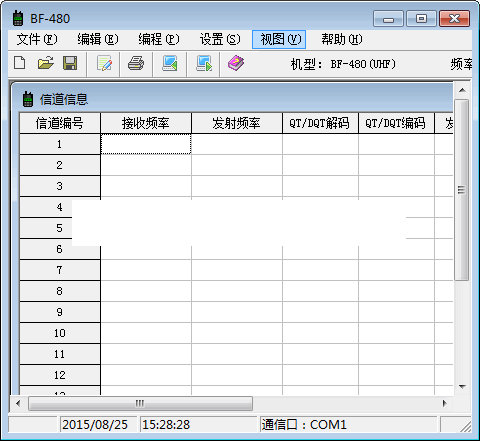This screenshot has width=480, height=441.
Task: Select the 接收频率 column header
Action: (146, 123)
